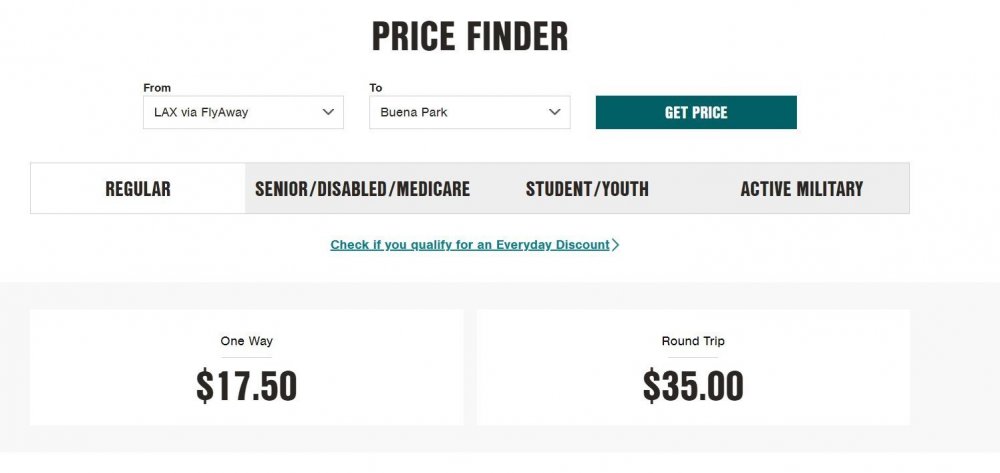
Task: Switch to the Student/Youth tab
Action: tap(587, 189)
